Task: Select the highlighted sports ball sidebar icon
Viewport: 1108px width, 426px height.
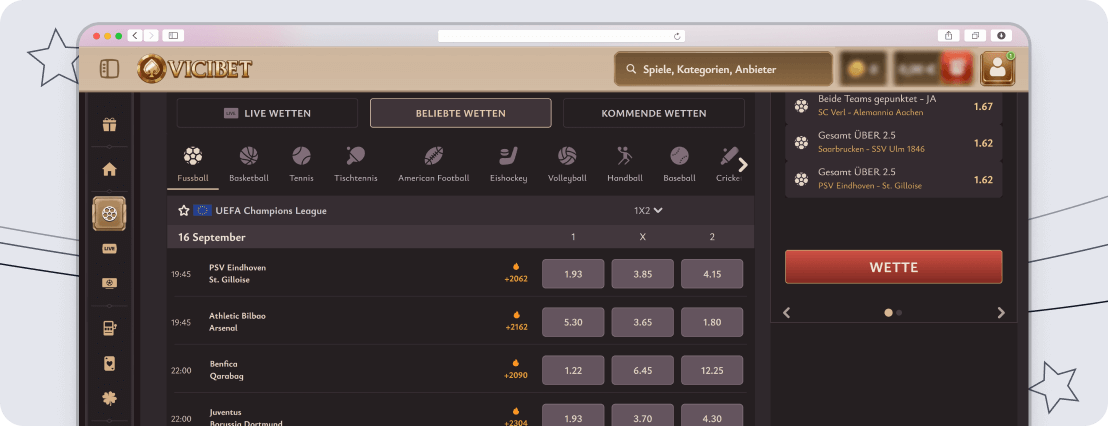Action: [x=109, y=213]
